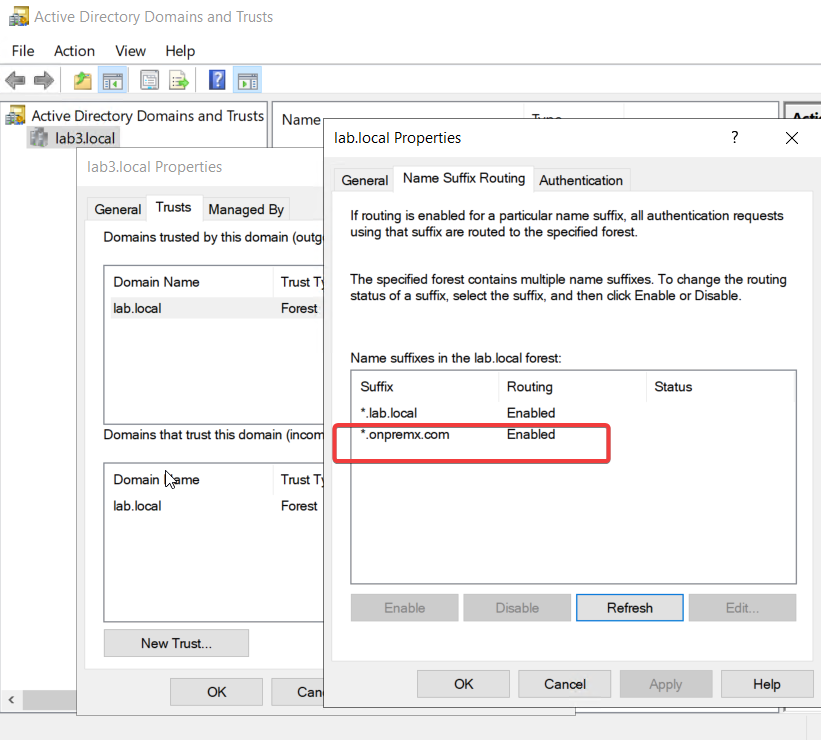821x740 pixels.
Task: Click the Forward arrow toolbar icon
Action: tap(44, 81)
